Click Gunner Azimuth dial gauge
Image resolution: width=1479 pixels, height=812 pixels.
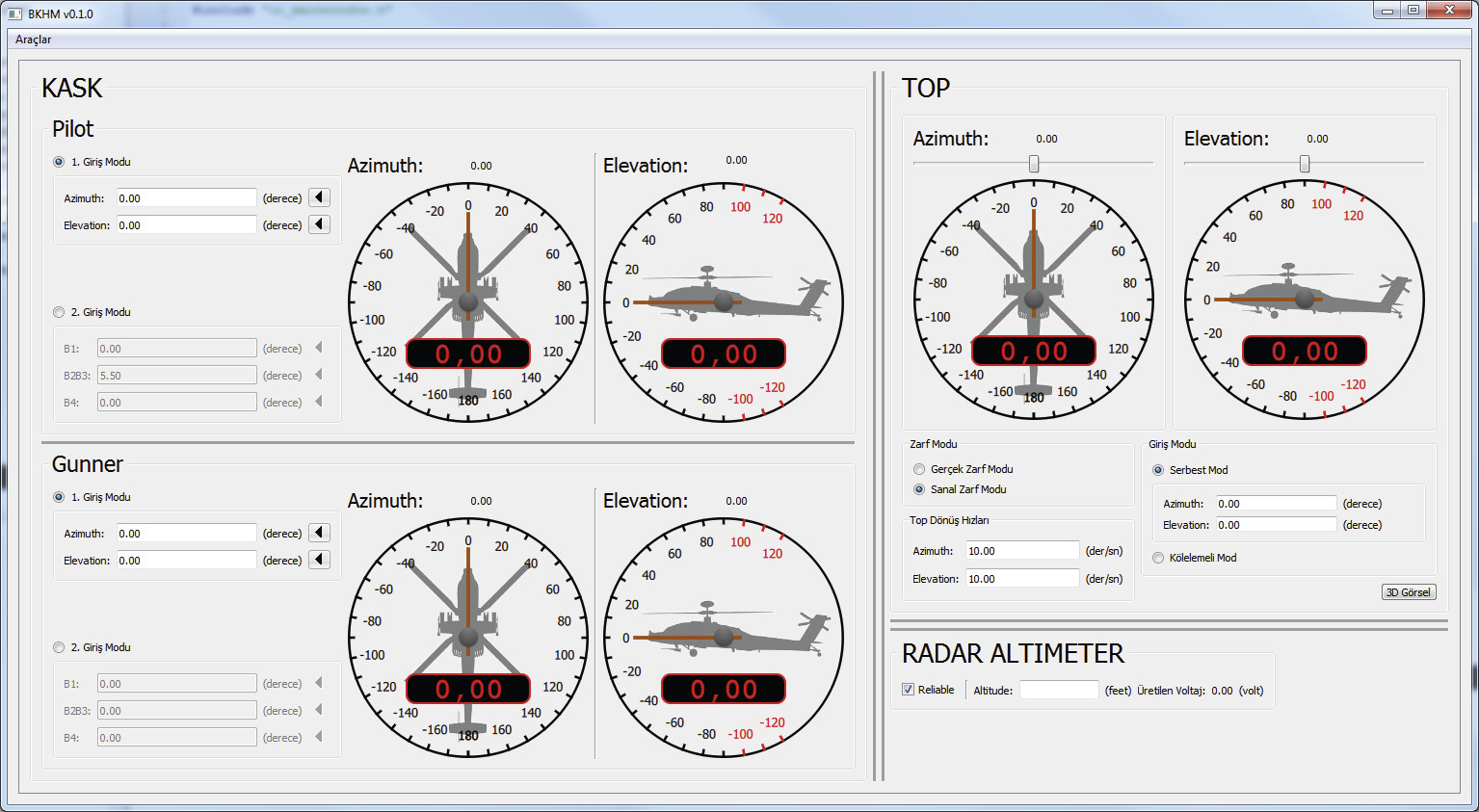coord(468,637)
